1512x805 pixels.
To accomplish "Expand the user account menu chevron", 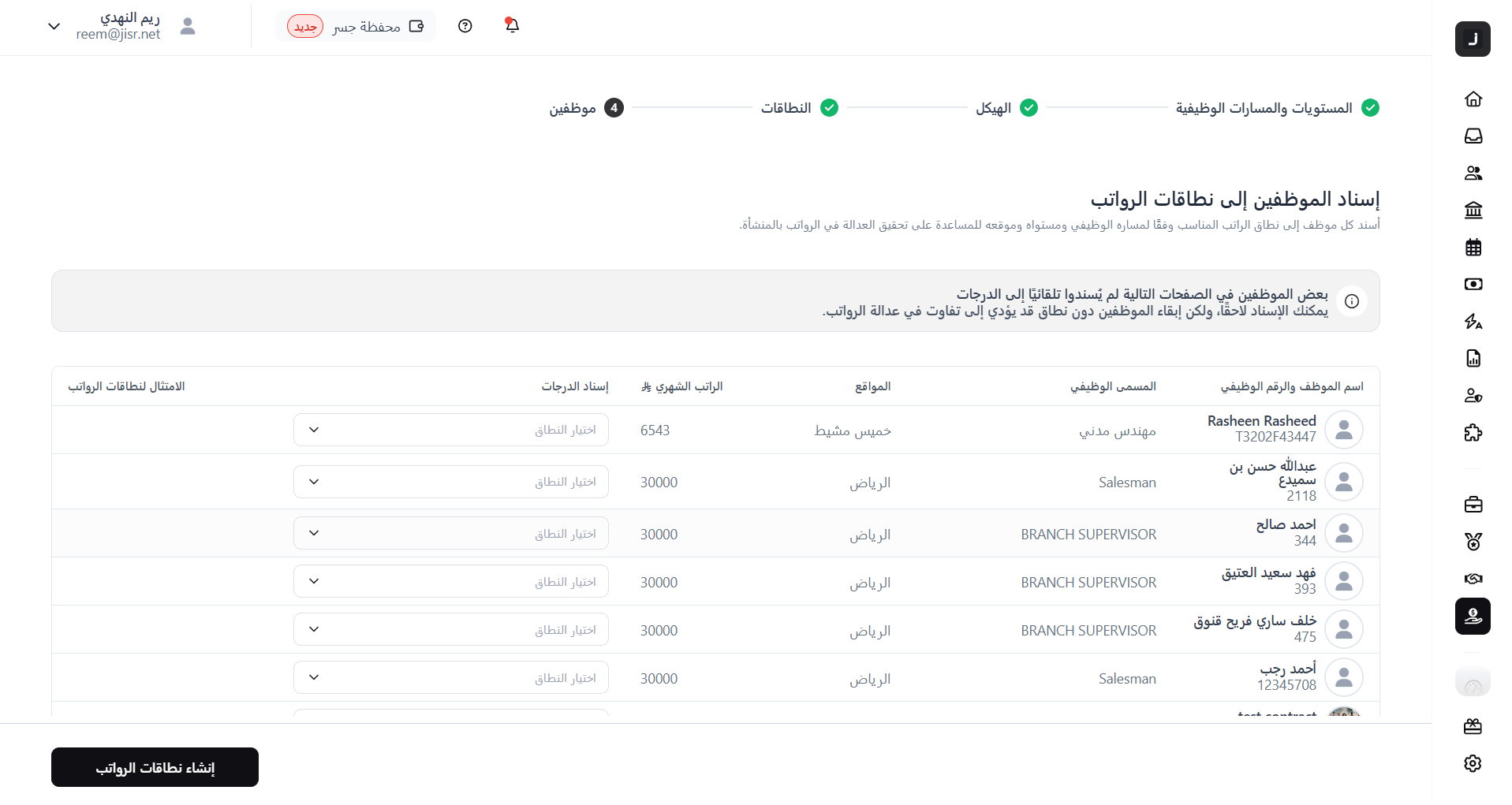I will point(54,26).
